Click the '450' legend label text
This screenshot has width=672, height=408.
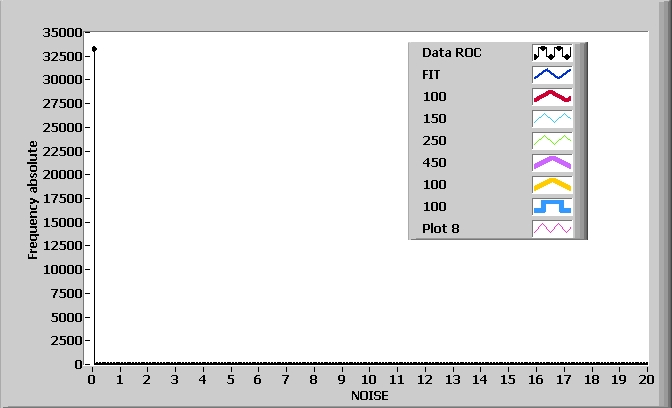434,163
